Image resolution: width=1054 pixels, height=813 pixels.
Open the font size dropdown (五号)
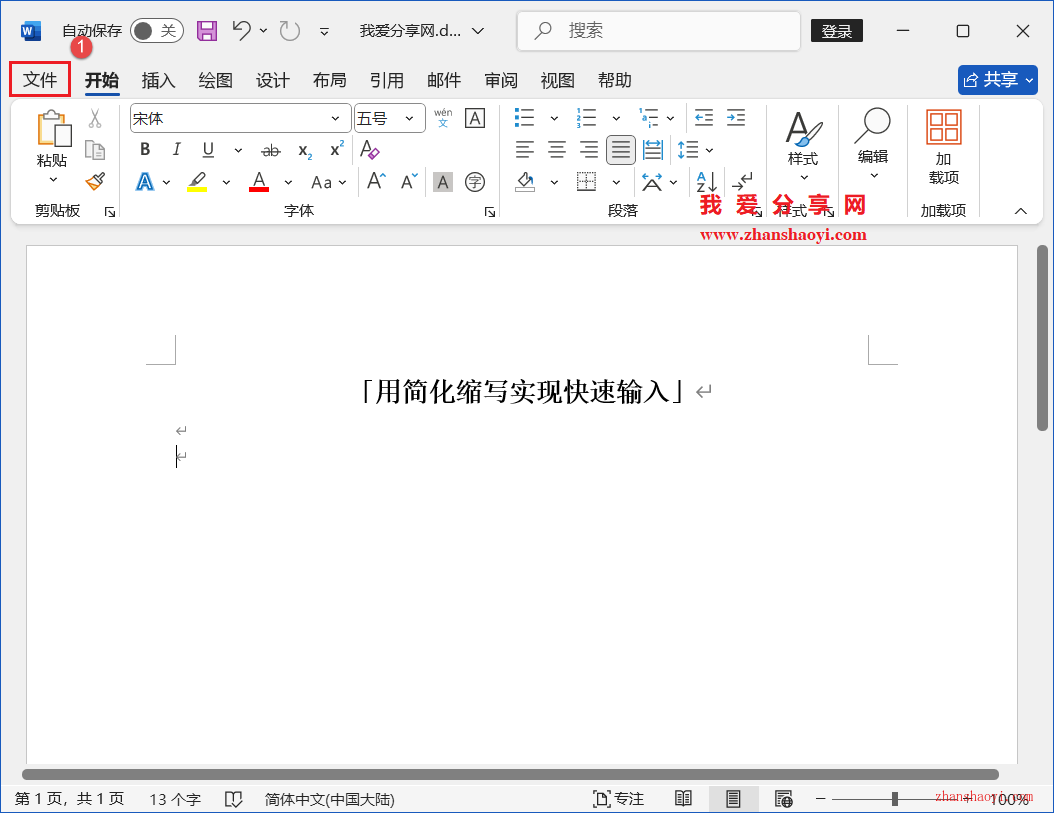(409, 119)
